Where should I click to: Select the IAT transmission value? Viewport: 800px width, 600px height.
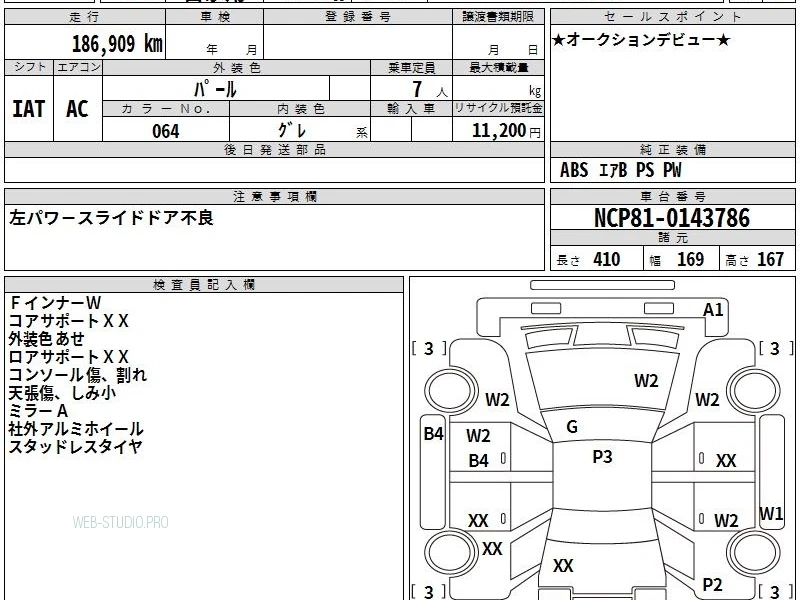tap(29, 109)
